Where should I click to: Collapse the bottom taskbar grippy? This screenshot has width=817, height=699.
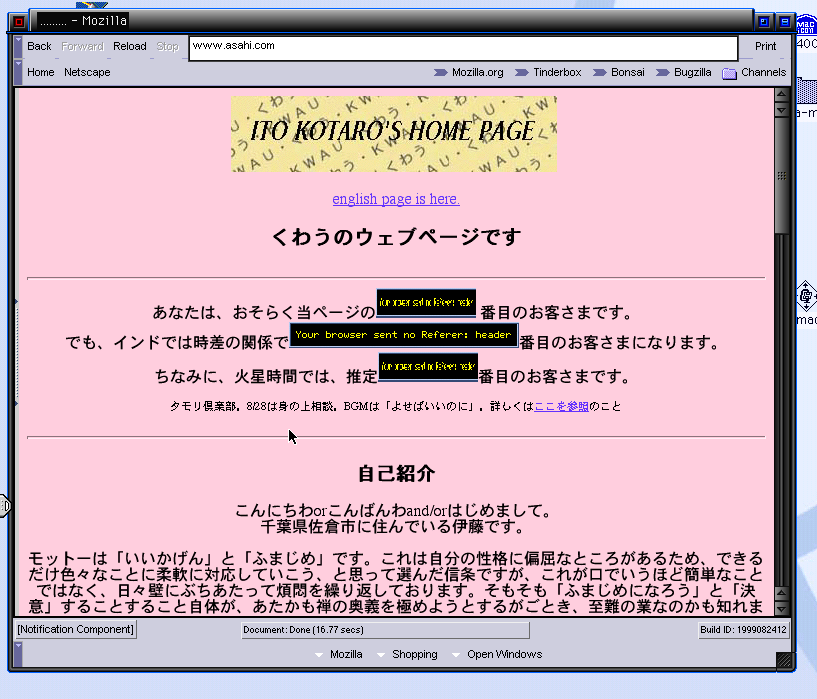pos(18,654)
